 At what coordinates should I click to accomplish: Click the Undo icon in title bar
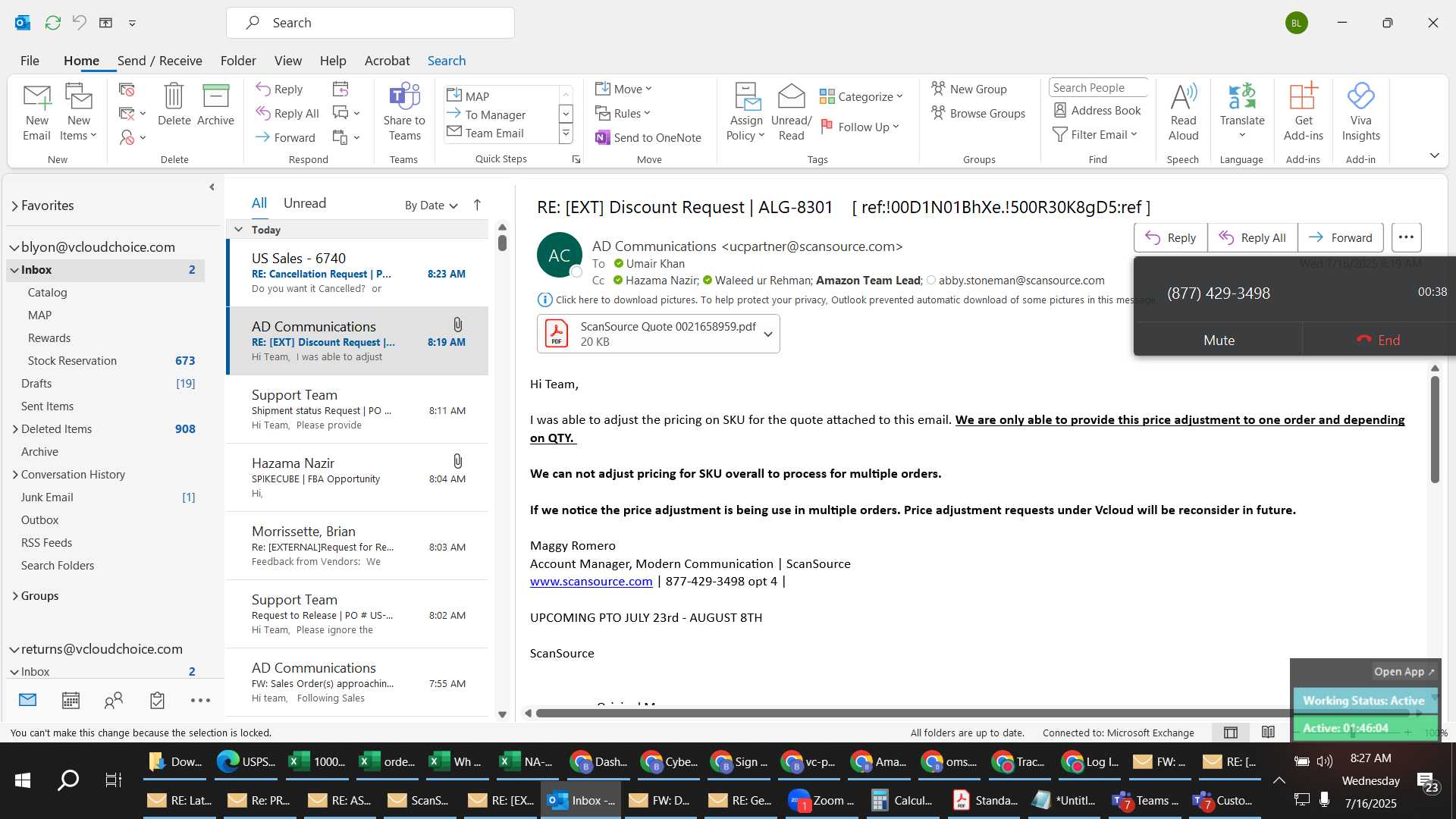click(x=80, y=23)
